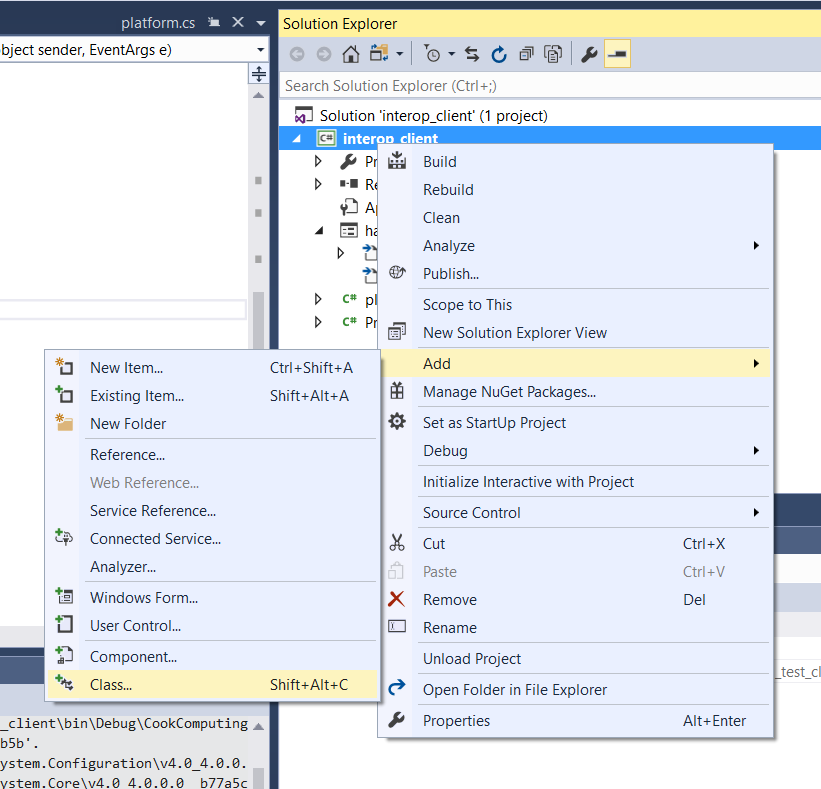Expand the platform C# file node
Viewport: 821px width, 789px height.
pos(318,299)
